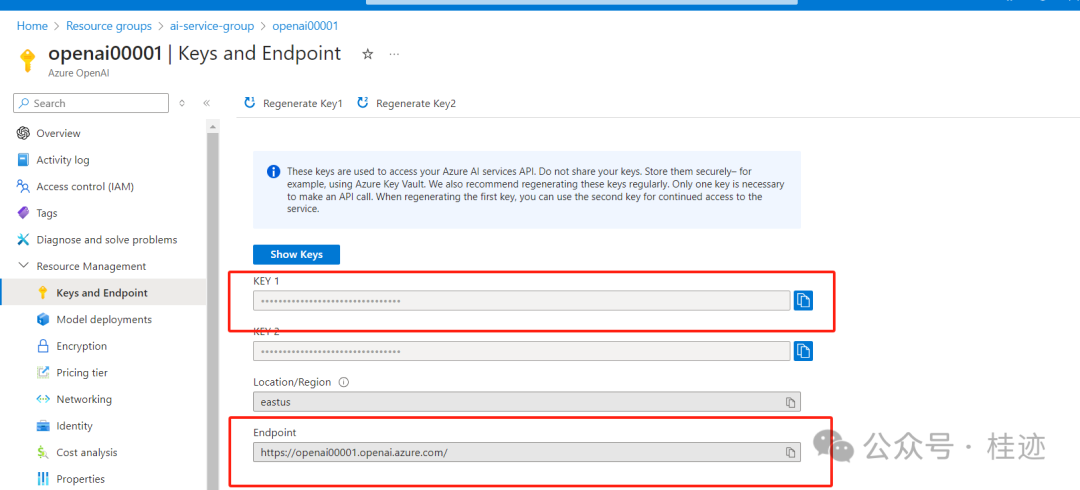Open Overview in sidebar
1080x490 pixels.
pos(59,133)
